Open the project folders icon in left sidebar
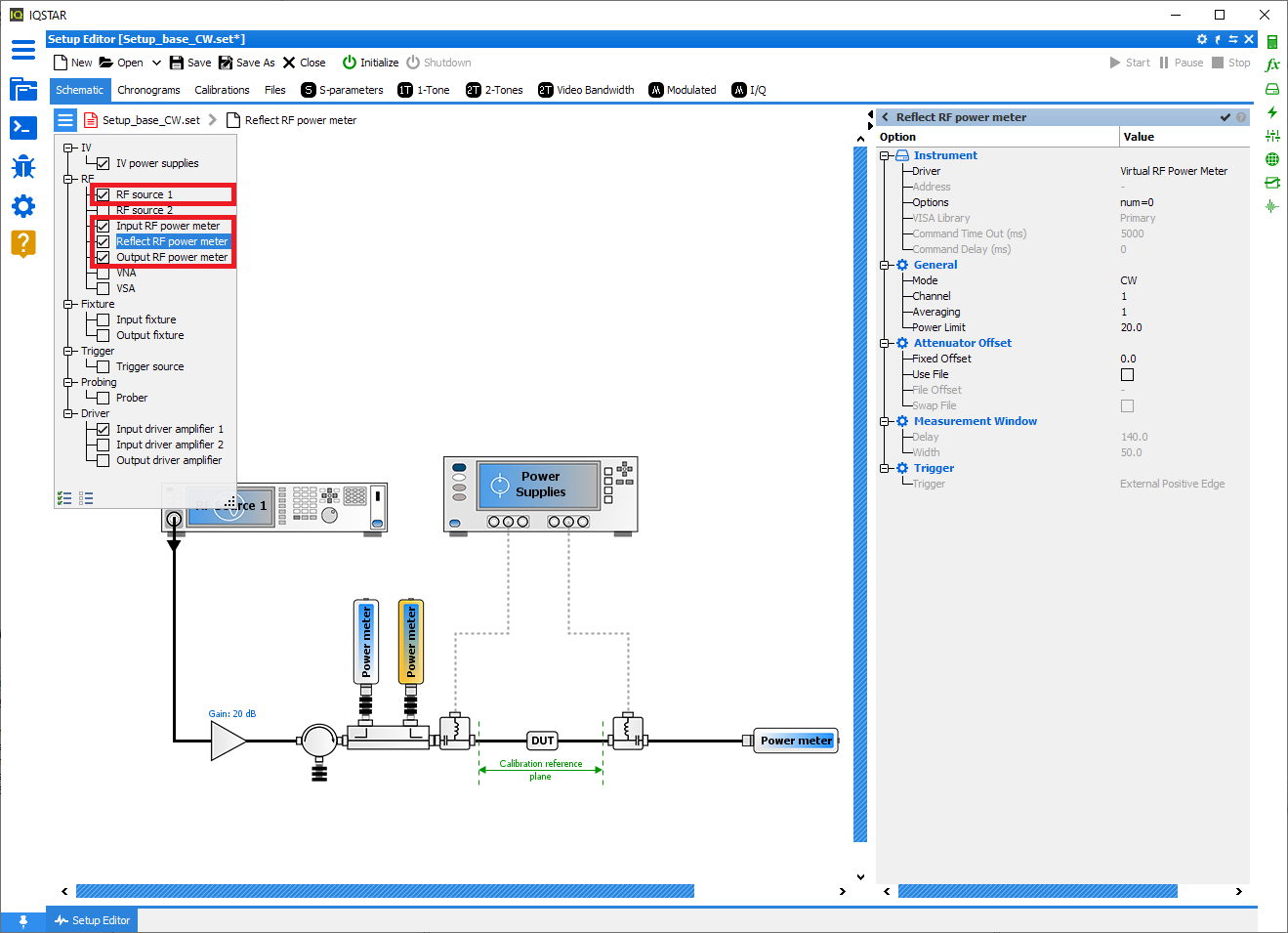 23,89
